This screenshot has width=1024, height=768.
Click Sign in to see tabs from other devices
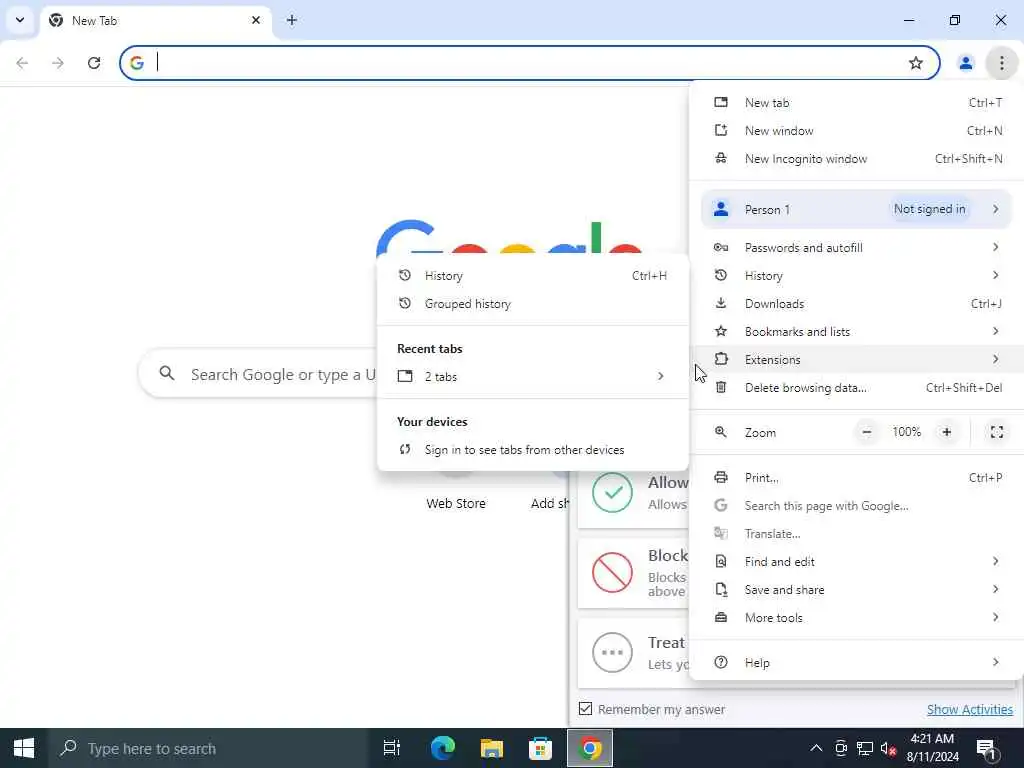533,449
